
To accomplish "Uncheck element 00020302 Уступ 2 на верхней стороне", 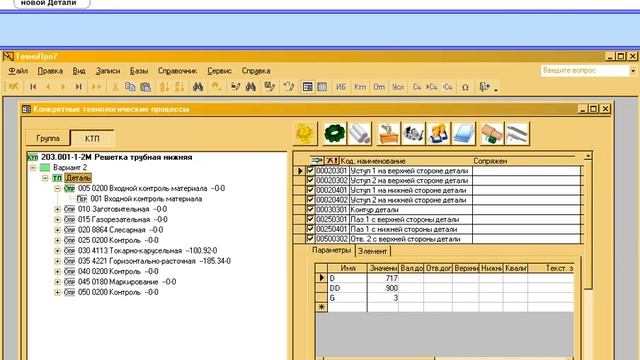I will coord(310,180).
